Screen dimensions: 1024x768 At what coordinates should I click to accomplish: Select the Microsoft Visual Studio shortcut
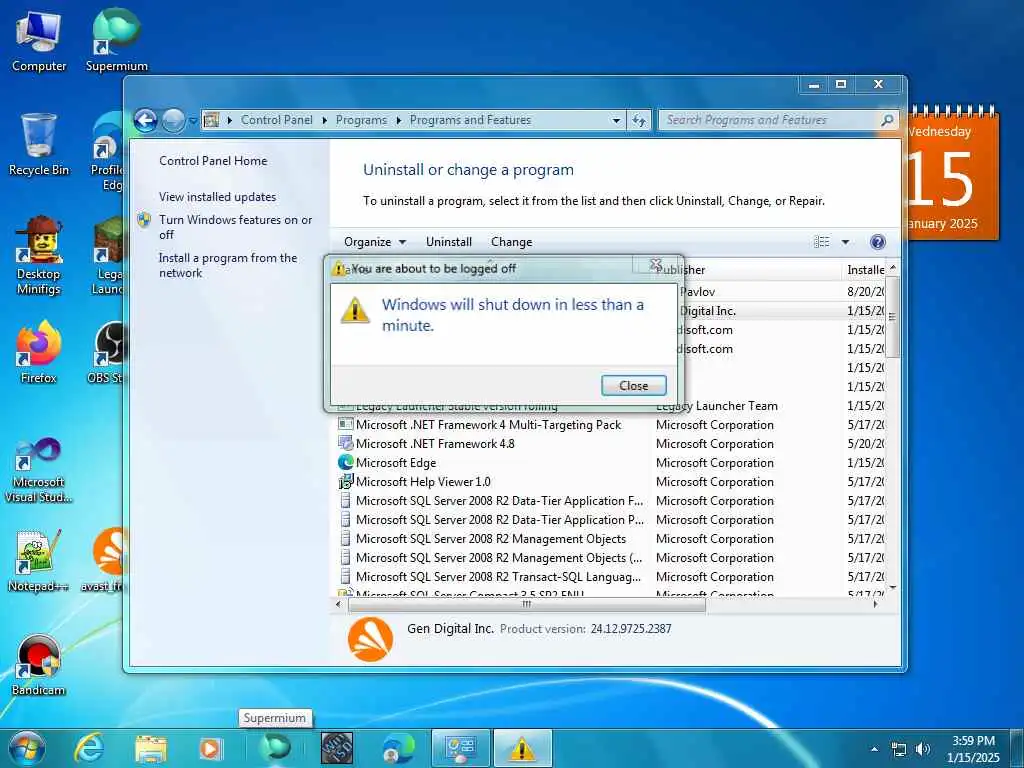click(x=39, y=470)
